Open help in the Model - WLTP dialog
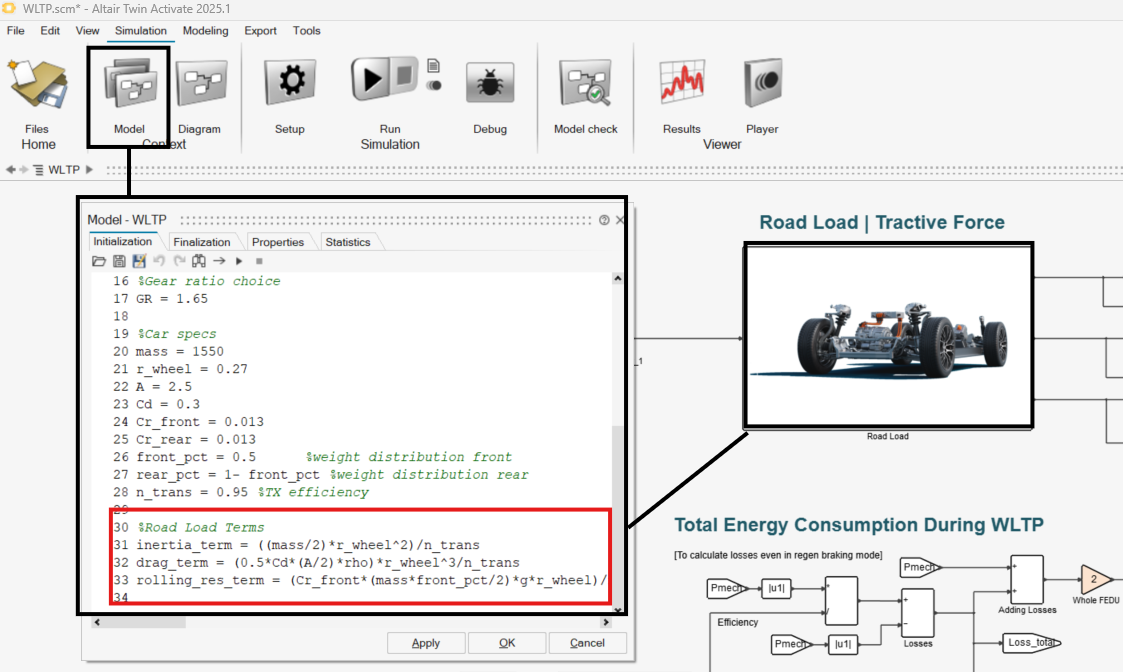Viewport: 1123px width, 672px height. pyautogui.click(x=604, y=220)
